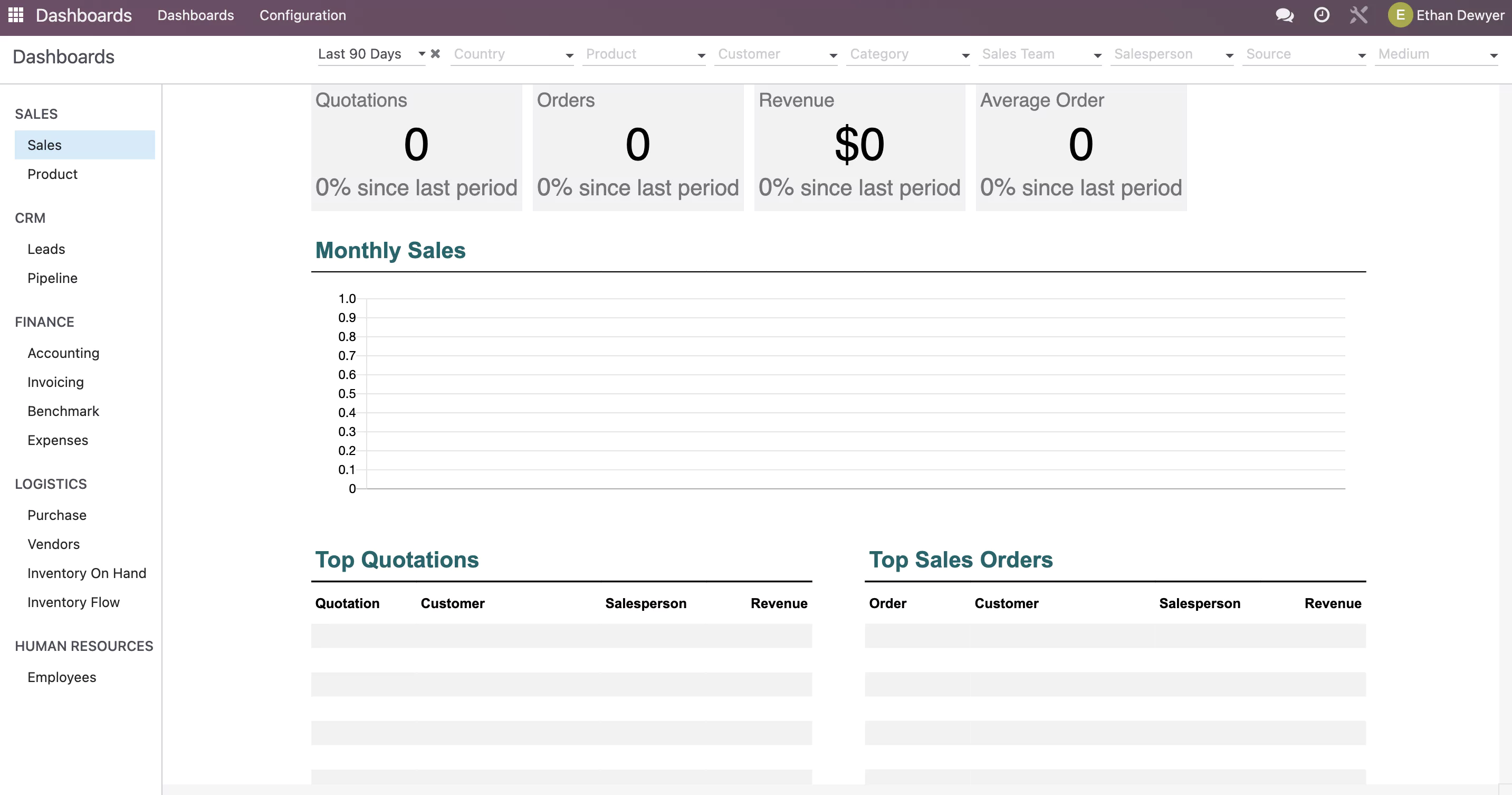Viewport: 1512px width, 795px height.
Task: Open the conversations chat icon
Action: tap(1284, 15)
